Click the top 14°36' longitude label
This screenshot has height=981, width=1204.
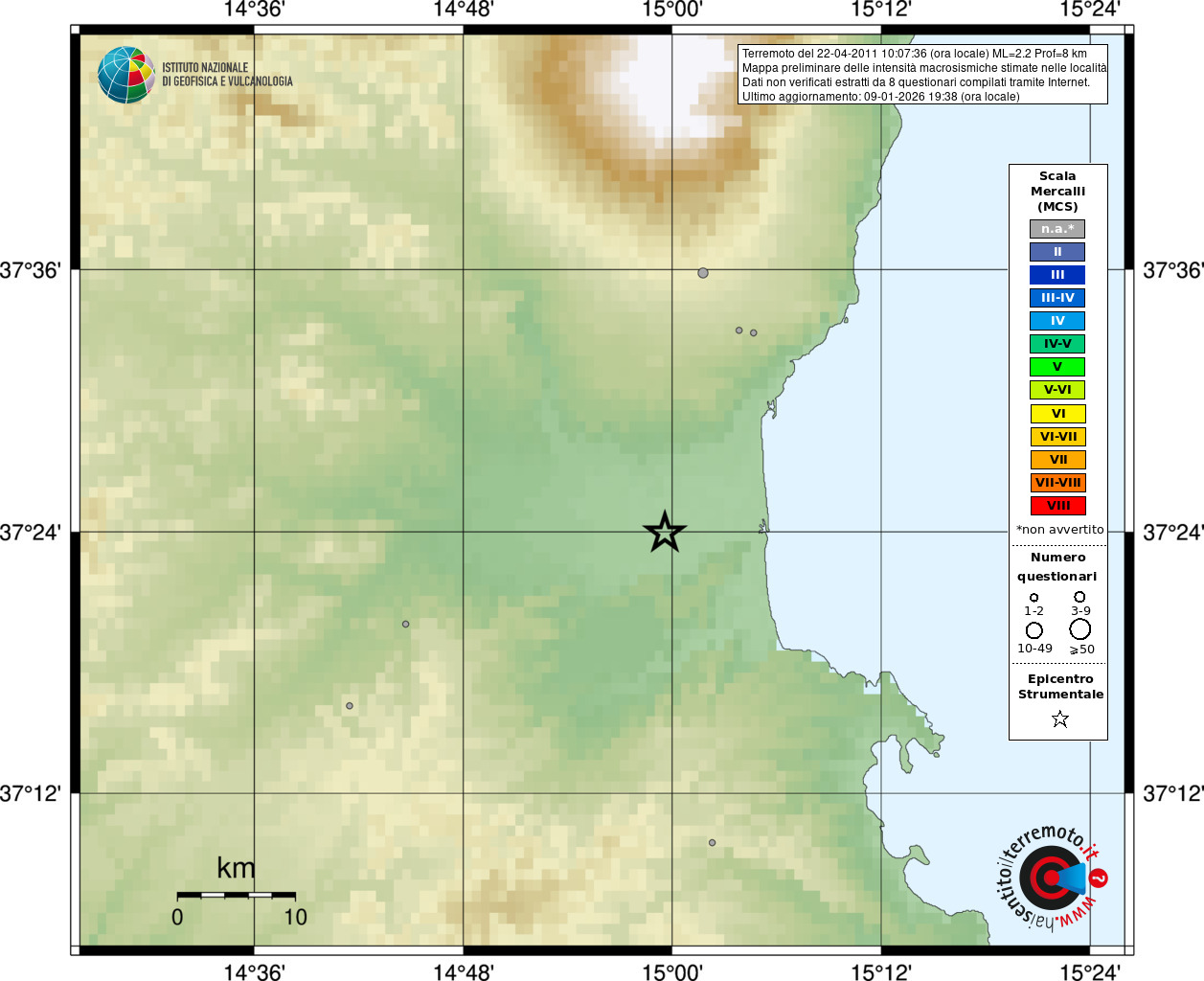[x=254, y=10]
